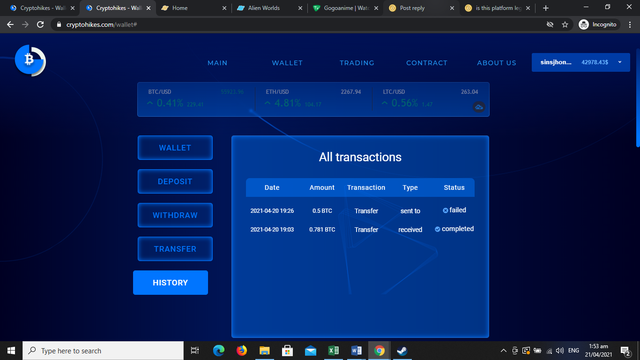Viewport: 640px width, 360px height.
Task: Go to the TRADING navigation item
Action: [x=357, y=63]
